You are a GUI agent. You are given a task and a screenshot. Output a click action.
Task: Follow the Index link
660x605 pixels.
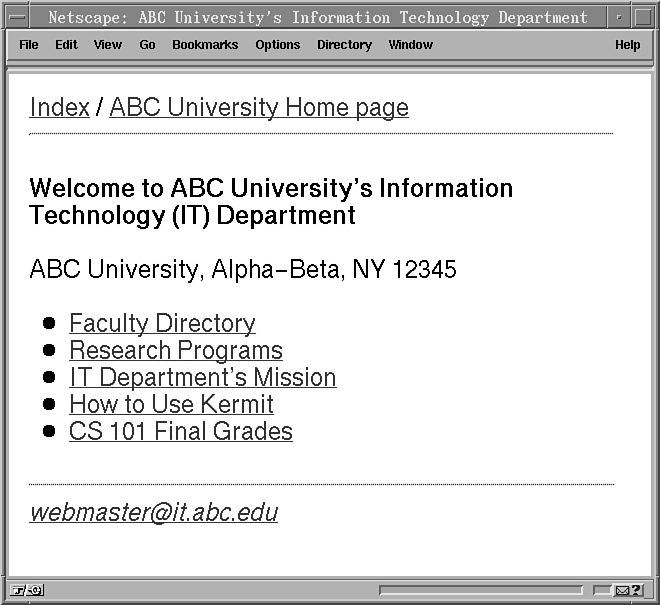59,108
